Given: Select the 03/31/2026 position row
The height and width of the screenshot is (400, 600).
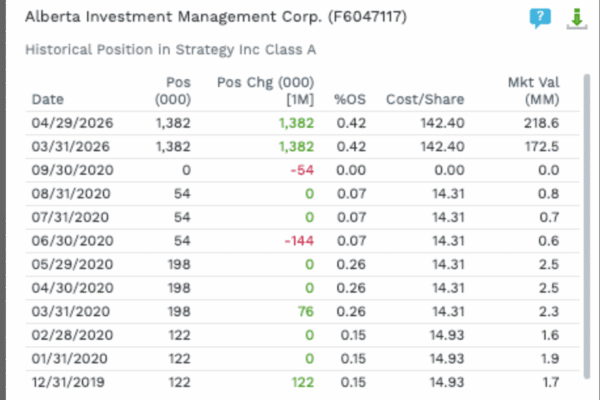Looking at the screenshot, I should coord(302,147).
